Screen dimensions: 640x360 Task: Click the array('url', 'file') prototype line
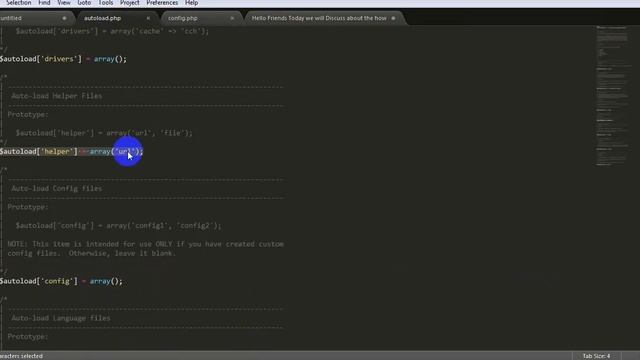(104, 133)
